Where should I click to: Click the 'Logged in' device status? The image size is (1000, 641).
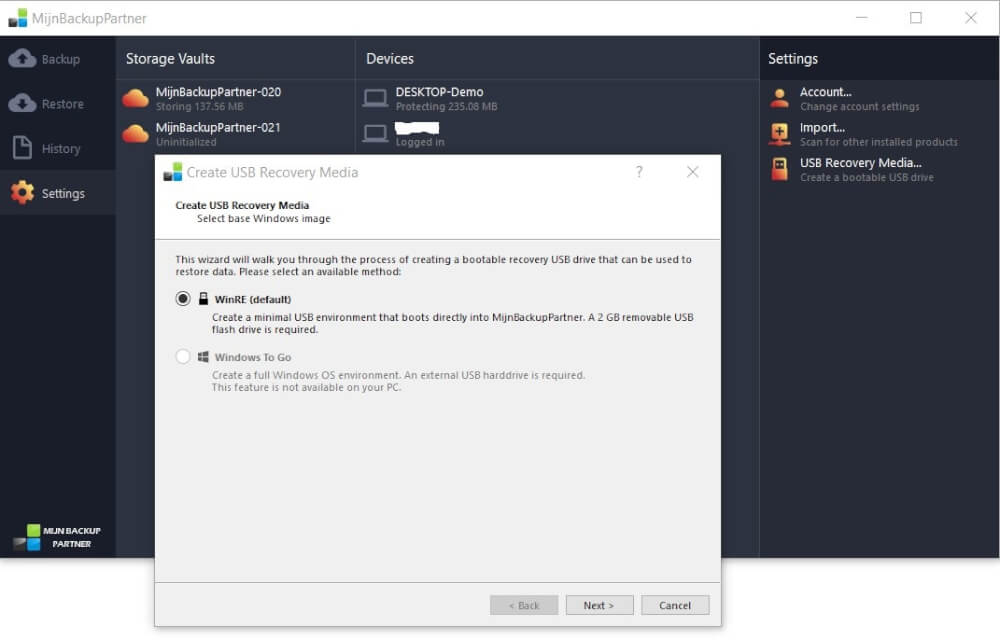pyautogui.click(x=420, y=142)
